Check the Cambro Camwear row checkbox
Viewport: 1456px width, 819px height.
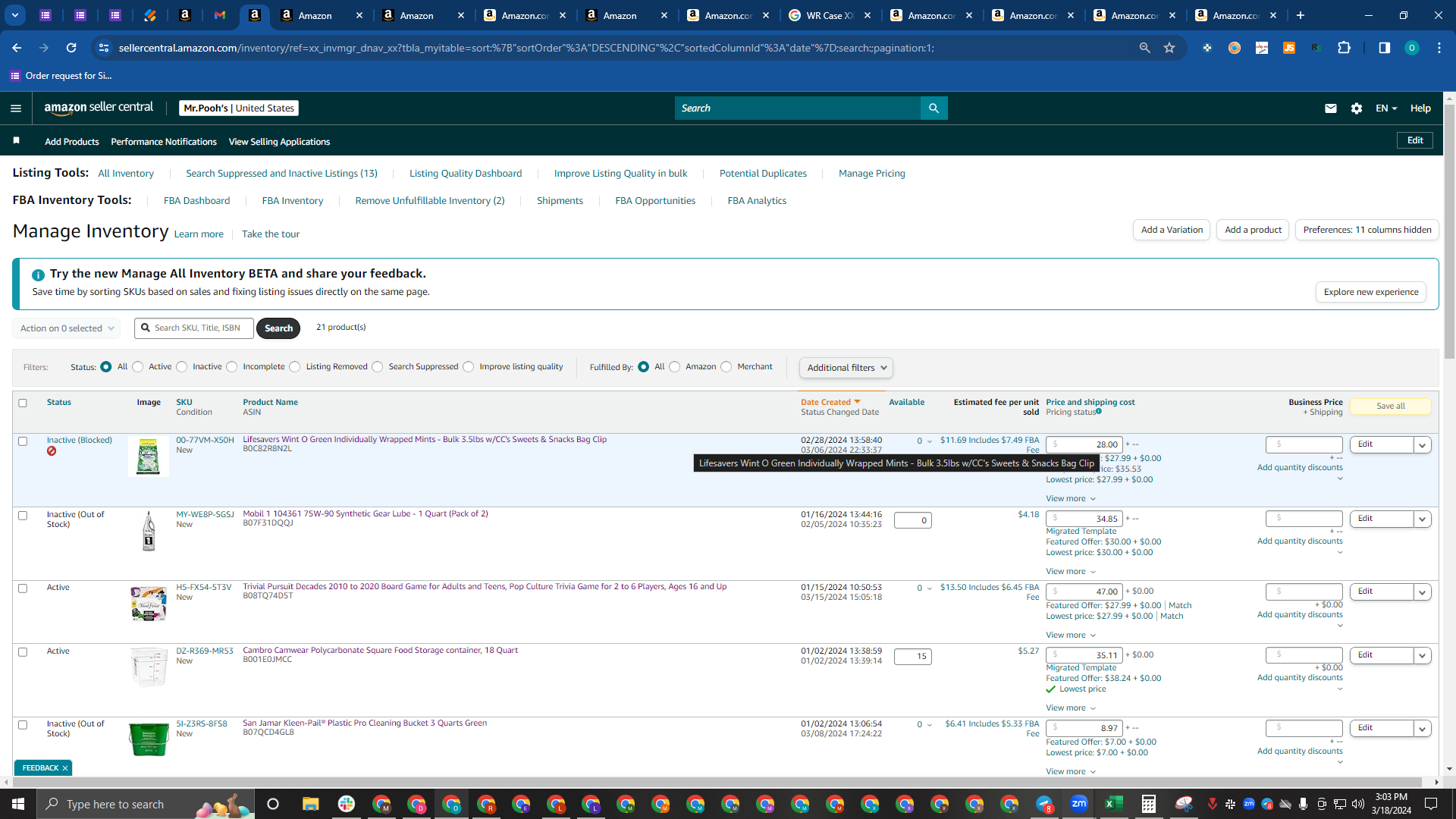[23, 651]
